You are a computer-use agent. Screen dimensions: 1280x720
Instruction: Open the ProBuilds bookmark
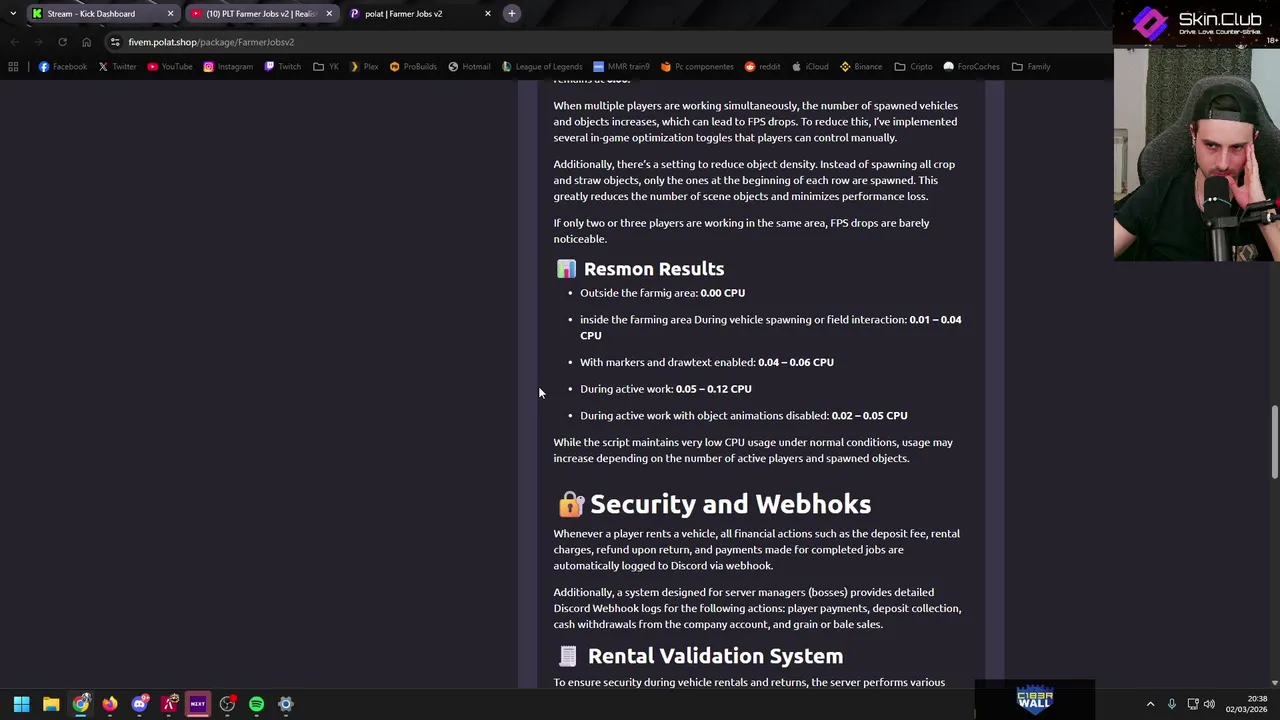pyautogui.click(x=413, y=67)
